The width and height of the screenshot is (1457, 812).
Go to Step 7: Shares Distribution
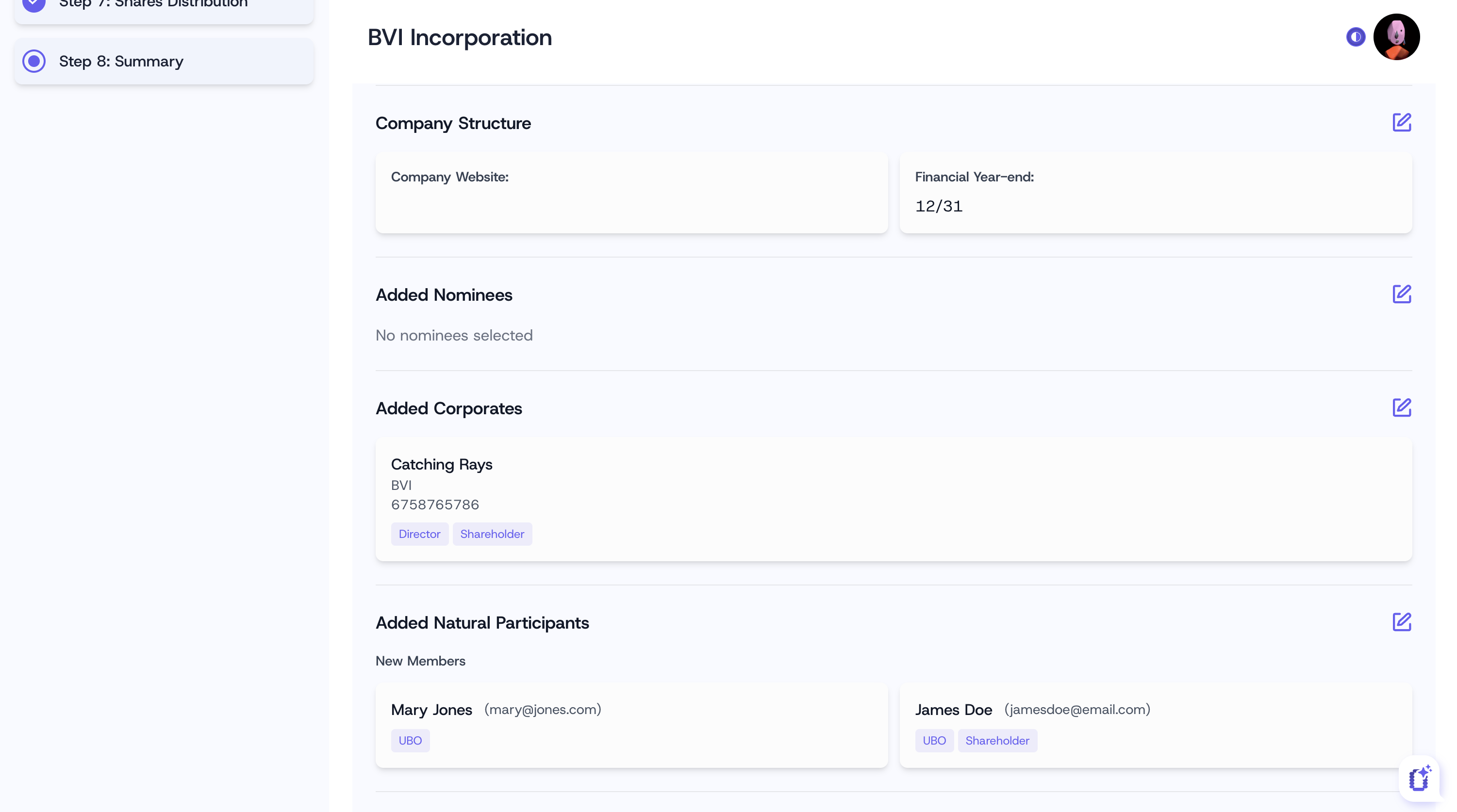153,4
